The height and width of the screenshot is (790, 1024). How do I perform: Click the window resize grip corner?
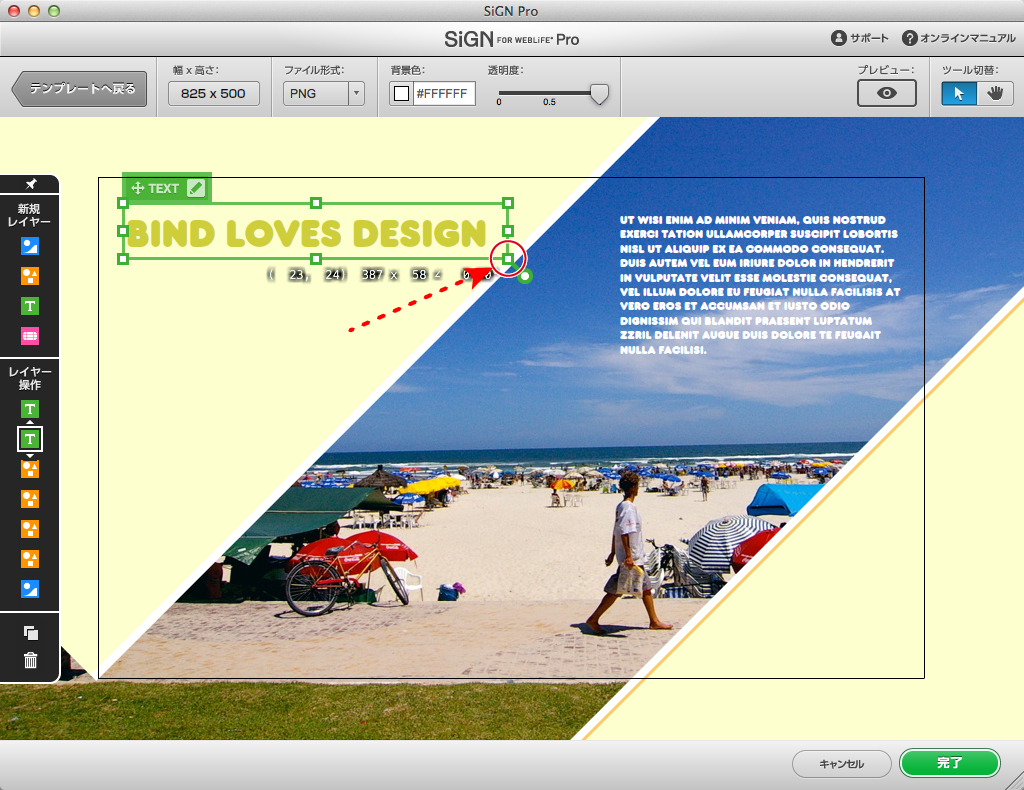click(1016, 782)
